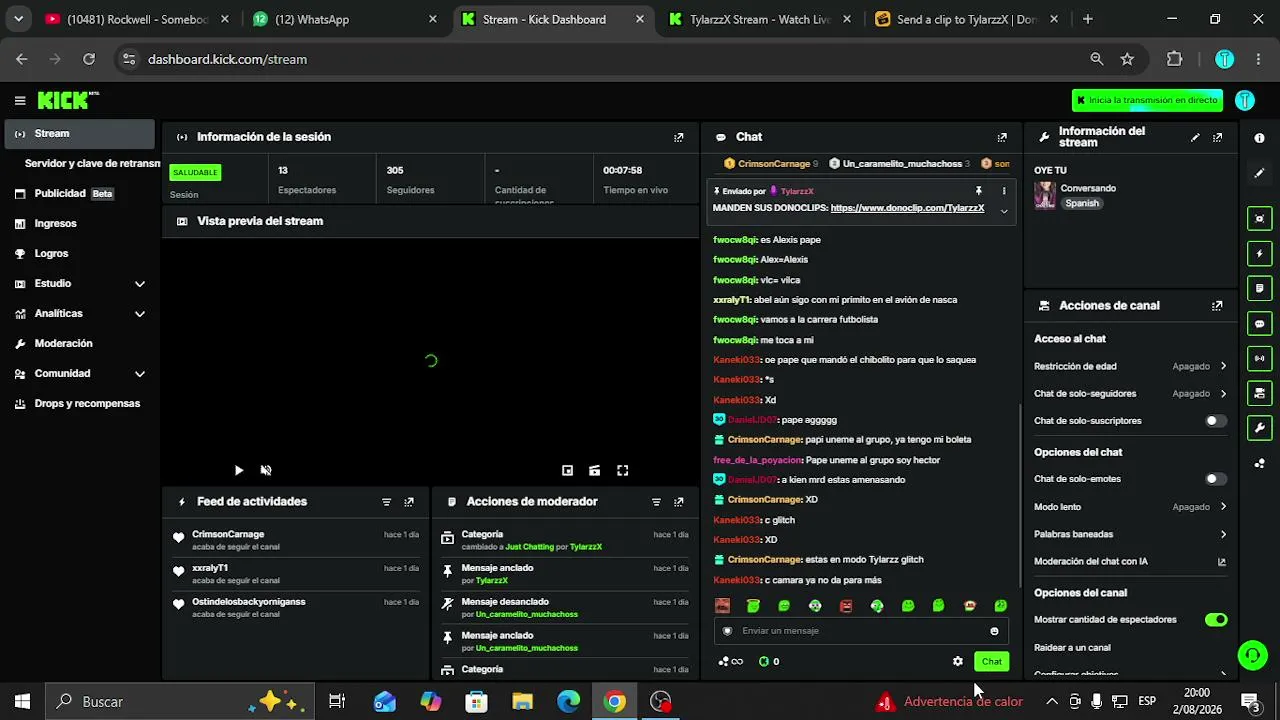Click Inicia la transmisión en directo button

(x=1147, y=100)
